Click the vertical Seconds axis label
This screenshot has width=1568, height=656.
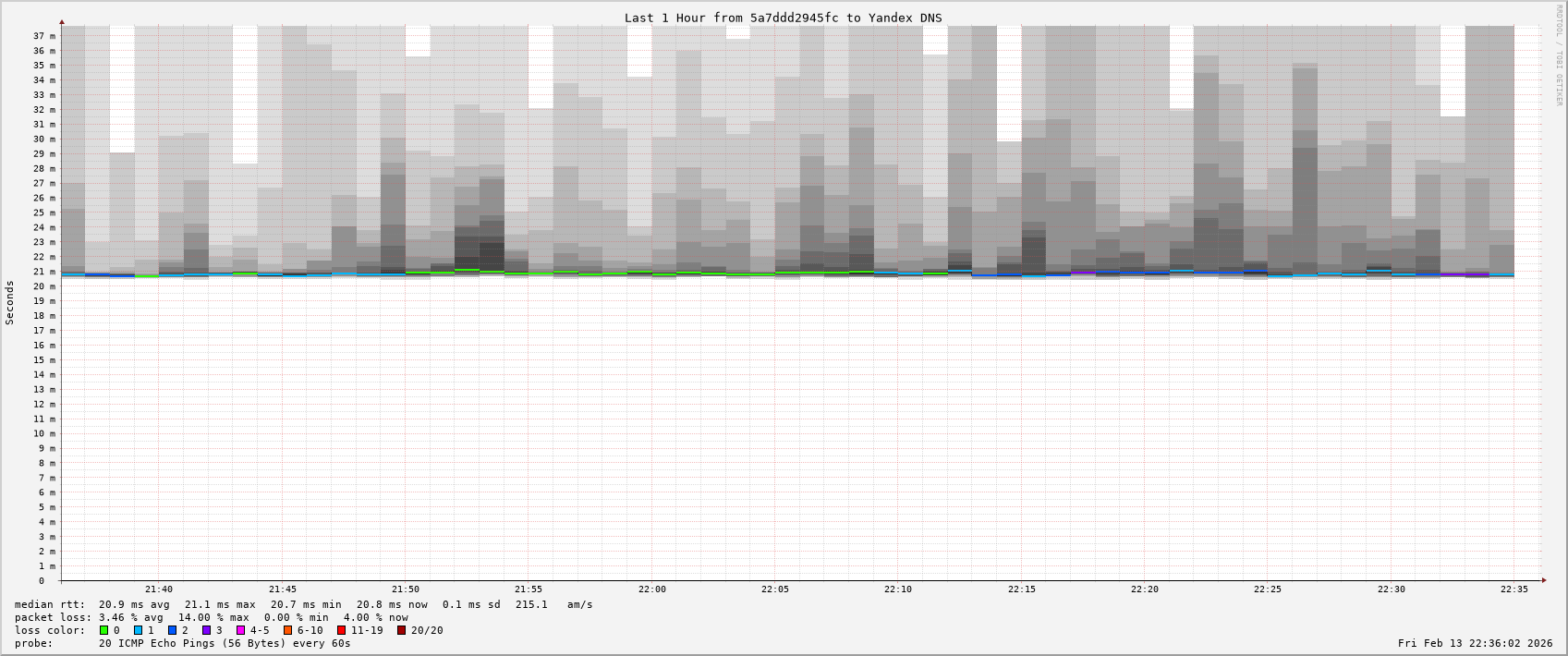coord(10,303)
